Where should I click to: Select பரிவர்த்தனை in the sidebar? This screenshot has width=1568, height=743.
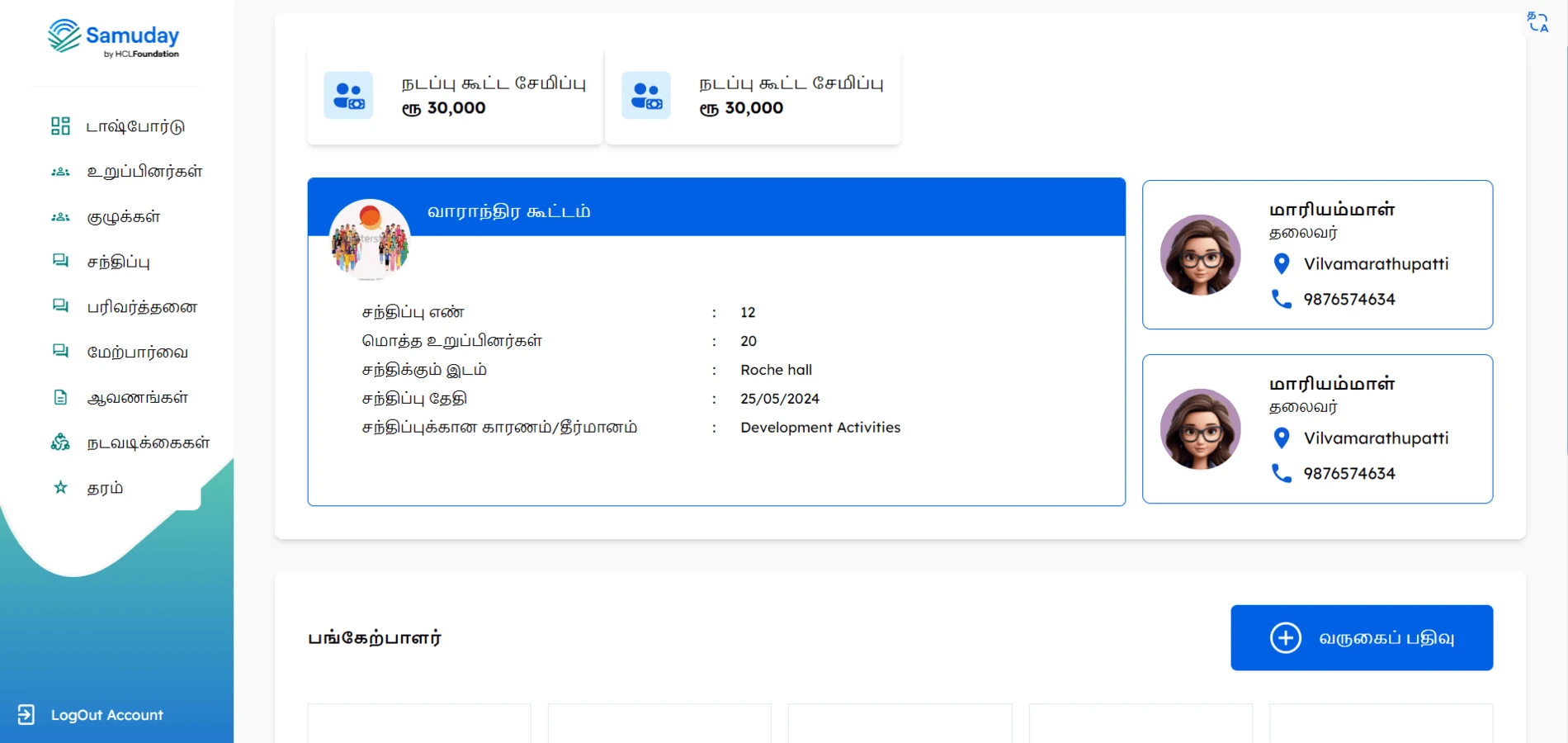click(142, 307)
